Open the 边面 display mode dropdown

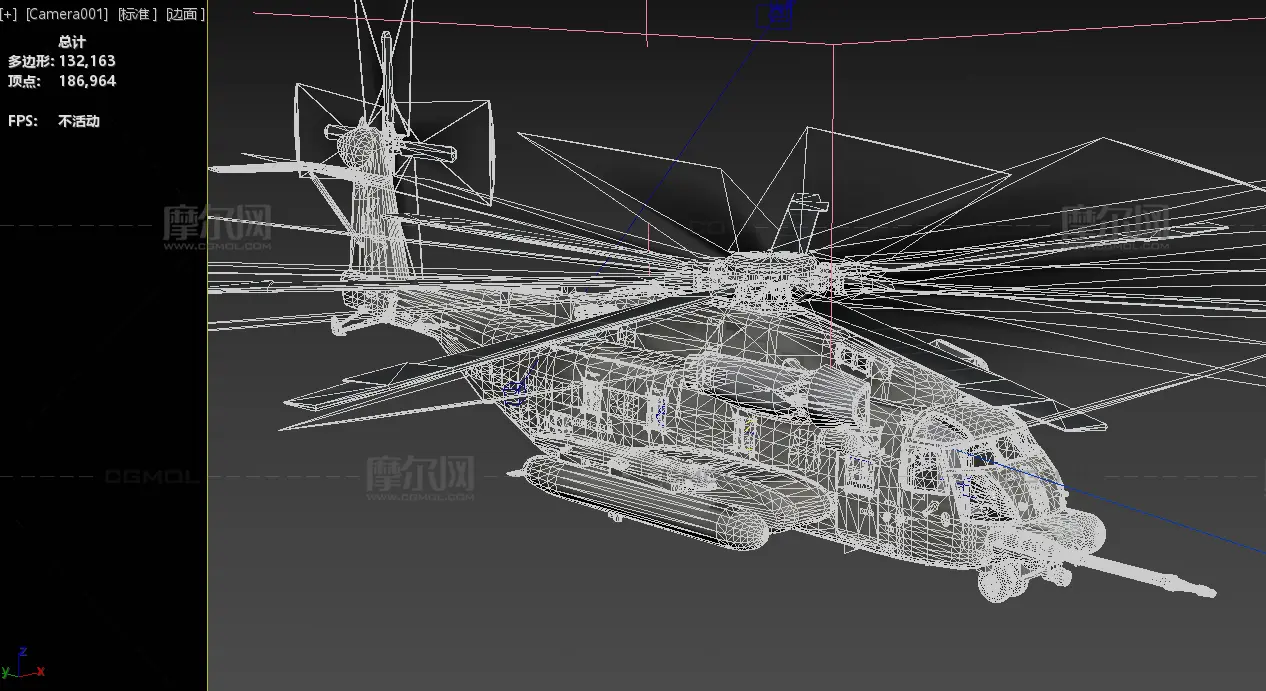tap(184, 14)
